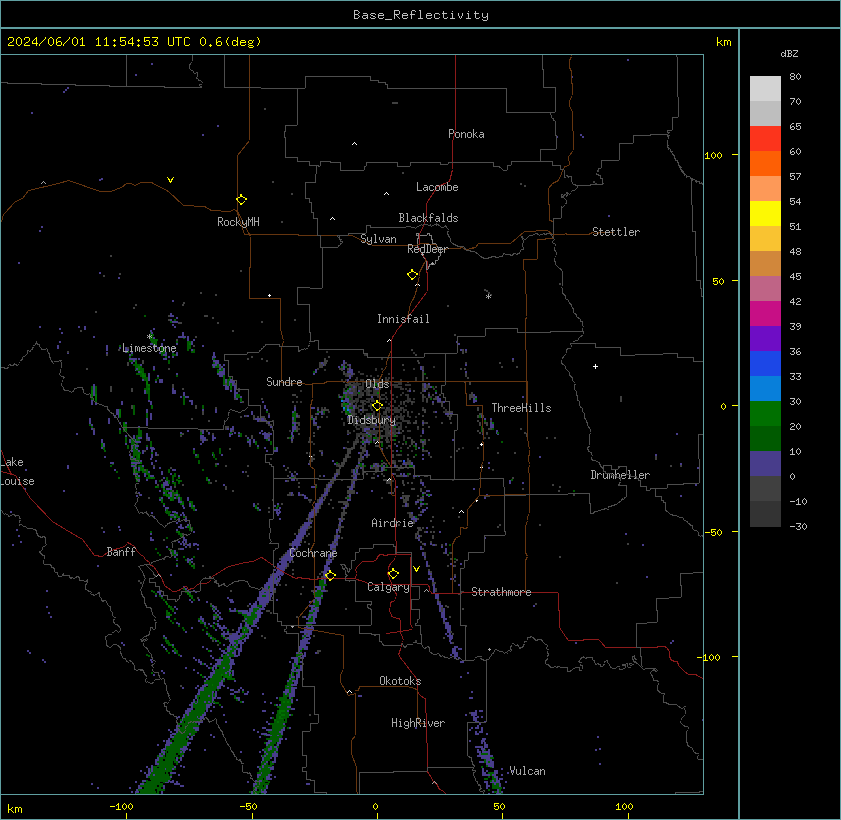This screenshot has width=841, height=820.
Task: Click the Sundre town label
Action: tap(284, 382)
